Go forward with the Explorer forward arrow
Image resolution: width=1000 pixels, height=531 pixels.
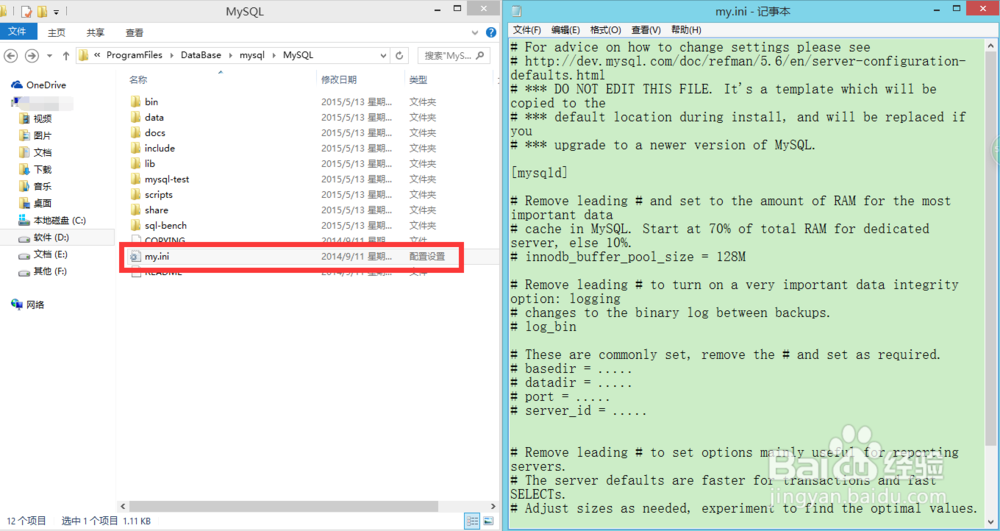pyautogui.click(x=31, y=55)
